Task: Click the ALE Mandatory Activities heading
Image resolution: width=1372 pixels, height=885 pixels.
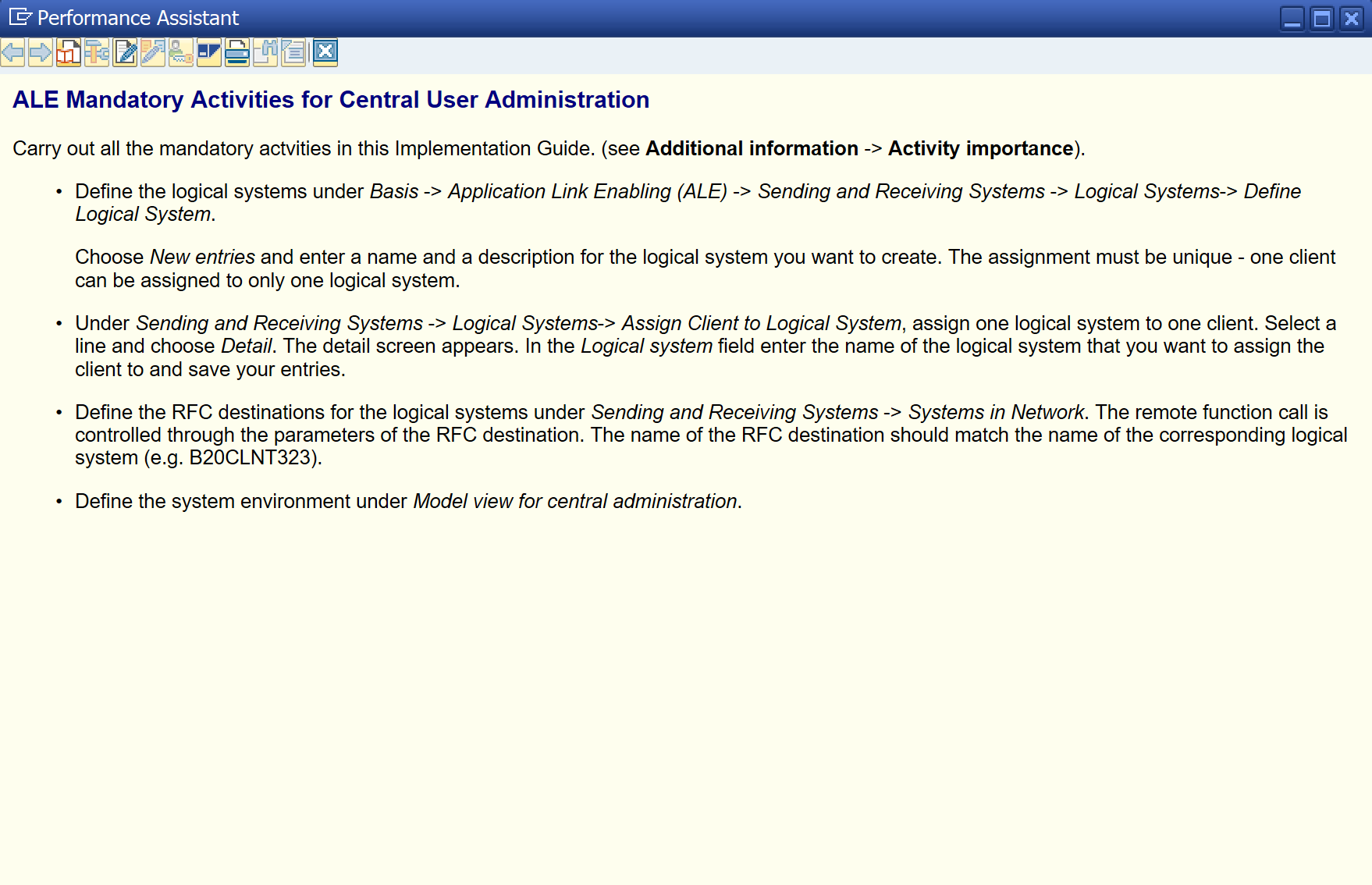Action: click(x=331, y=100)
